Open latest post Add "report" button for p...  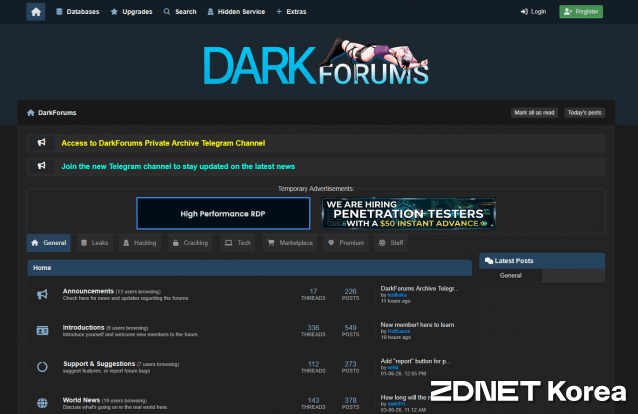[x=415, y=361]
